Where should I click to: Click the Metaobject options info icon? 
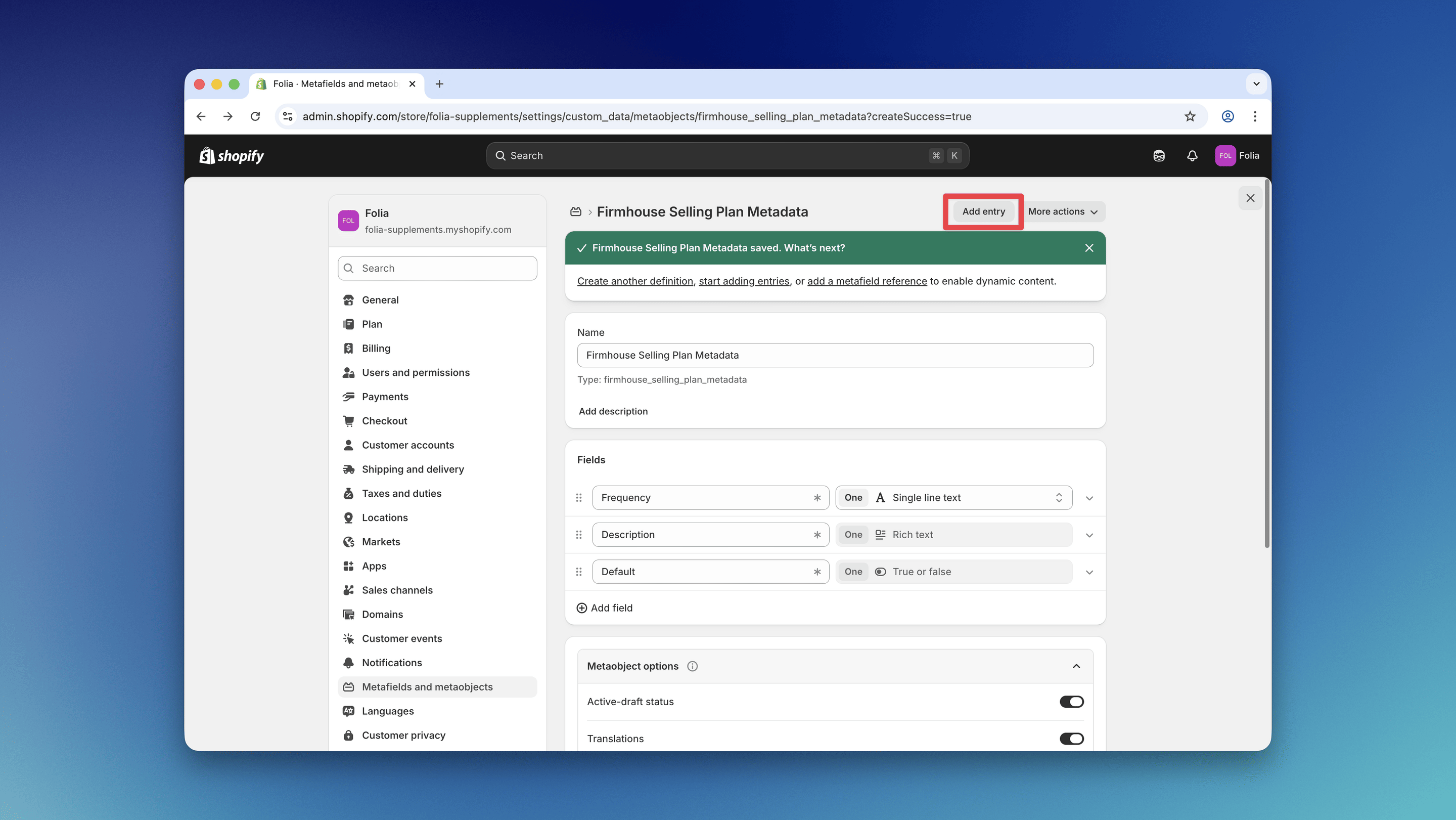(693, 666)
